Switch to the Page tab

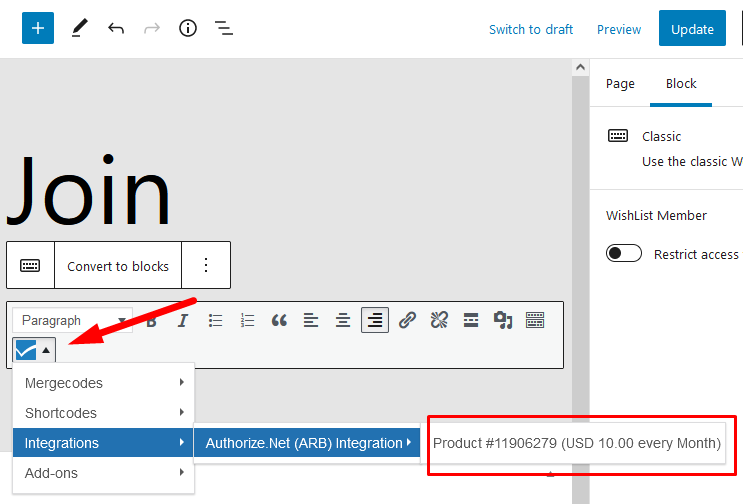click(620, 84)
